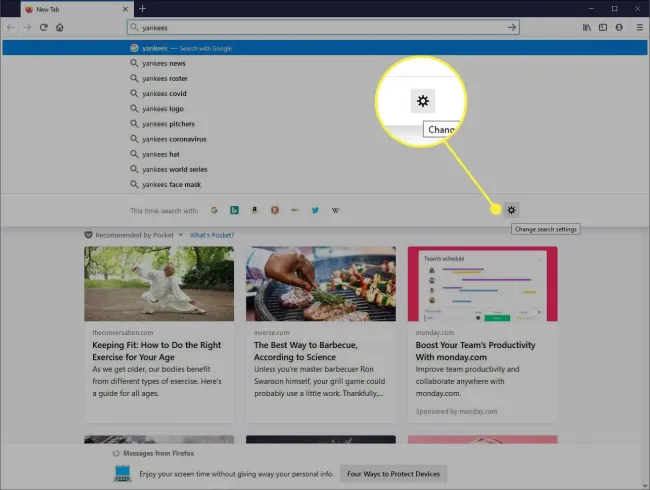Search this time with Bing icon
Image resolution: width=650 pixels, height=490 pixels.
pos(234,210)
